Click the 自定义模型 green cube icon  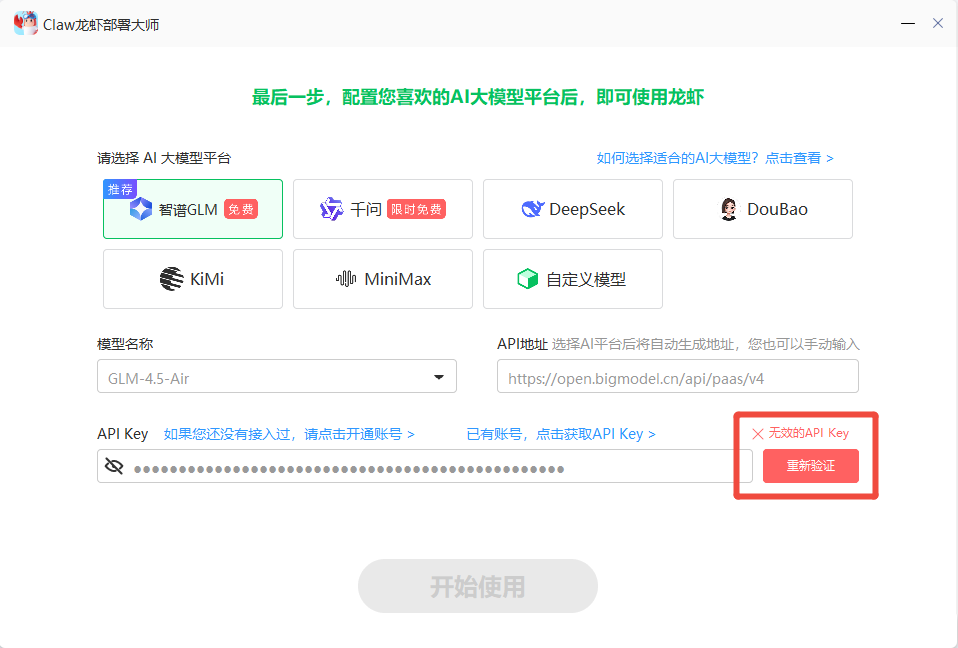[x=525, y=278]
